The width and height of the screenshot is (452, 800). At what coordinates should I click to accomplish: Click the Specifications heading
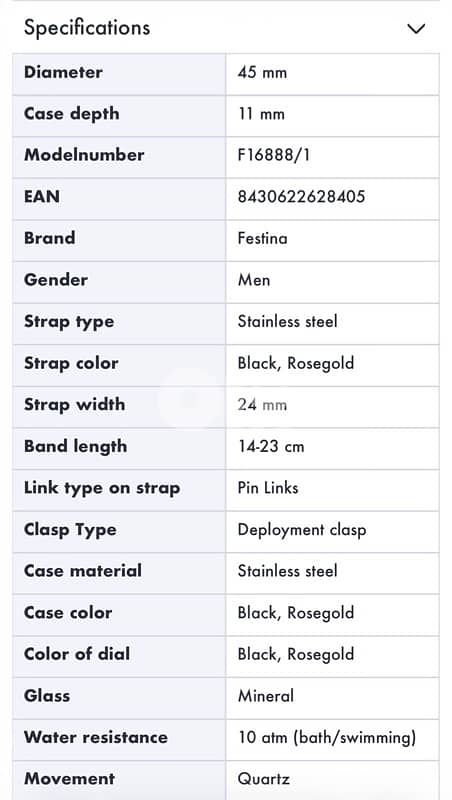(87, 28)
